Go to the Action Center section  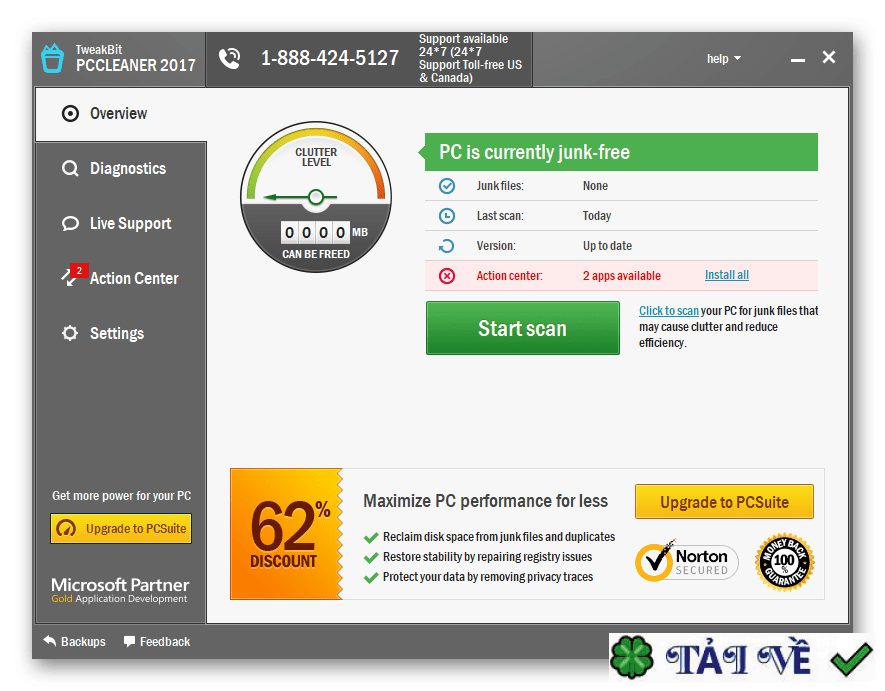coord(121,278)
